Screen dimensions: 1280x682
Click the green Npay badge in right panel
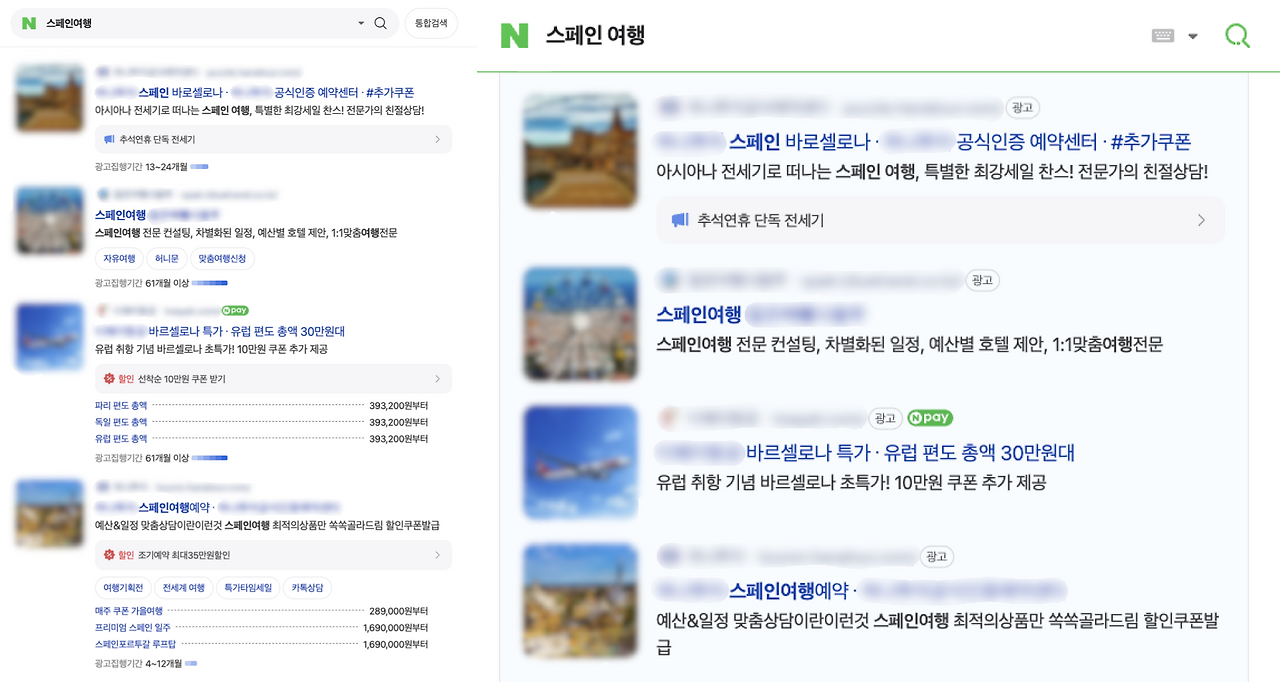point(930,418)
